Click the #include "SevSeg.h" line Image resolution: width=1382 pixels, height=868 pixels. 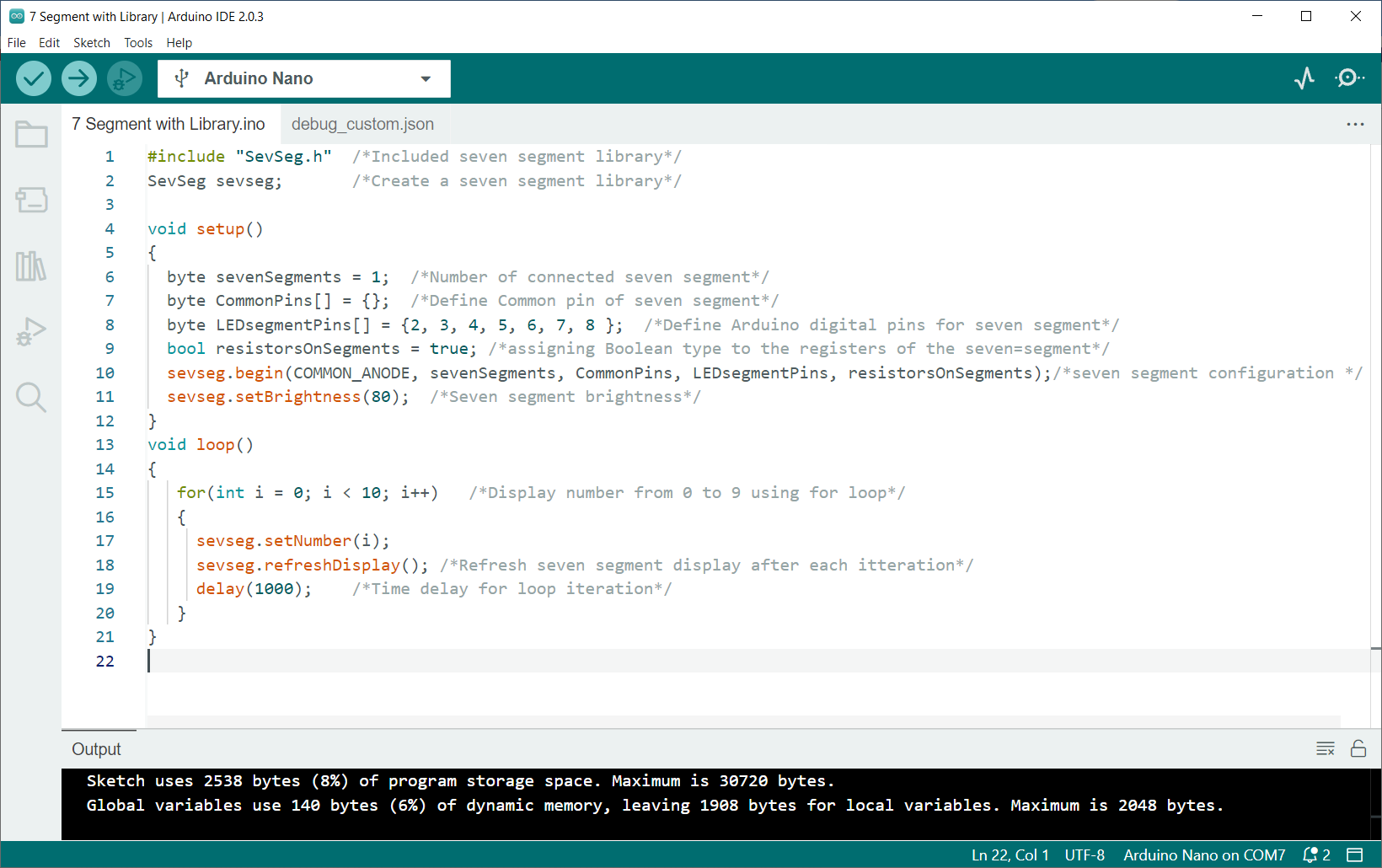(239, 156)
